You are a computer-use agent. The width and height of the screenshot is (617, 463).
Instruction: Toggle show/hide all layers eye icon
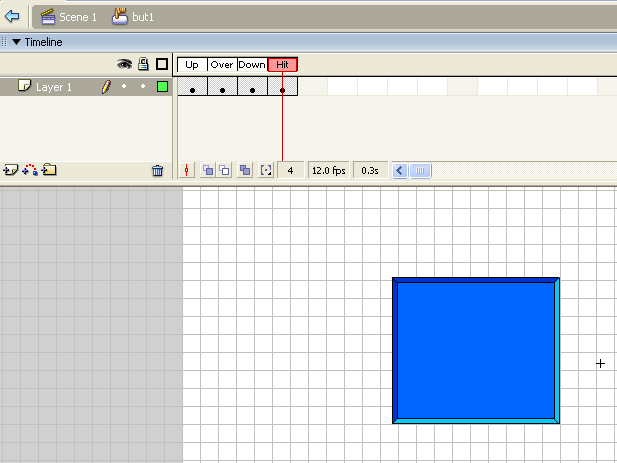[x=124, y=64]
